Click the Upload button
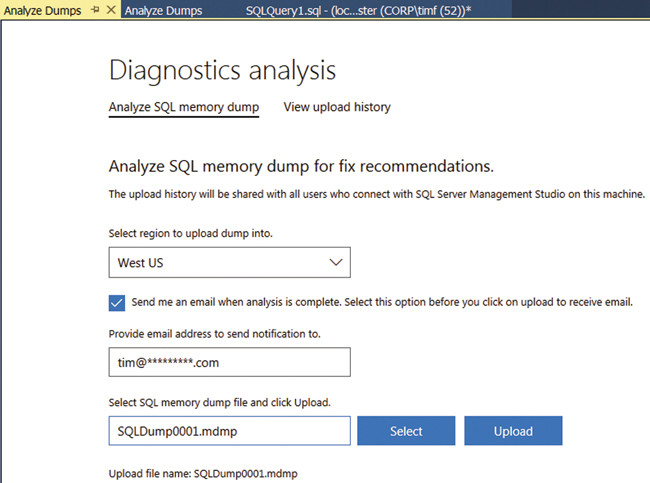Viewport: 650px width, 483px height. click(x=513, y=431)
